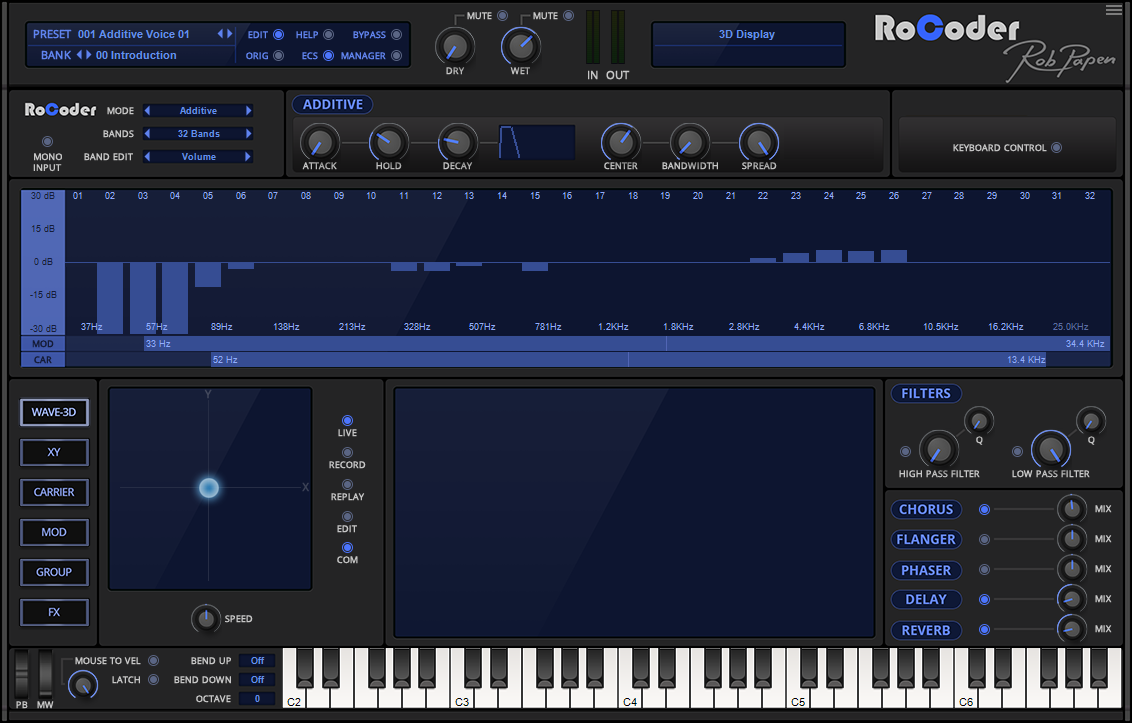1132x723 pixels.
Task: Click the DECAY knob
Action: pos(457,142)
